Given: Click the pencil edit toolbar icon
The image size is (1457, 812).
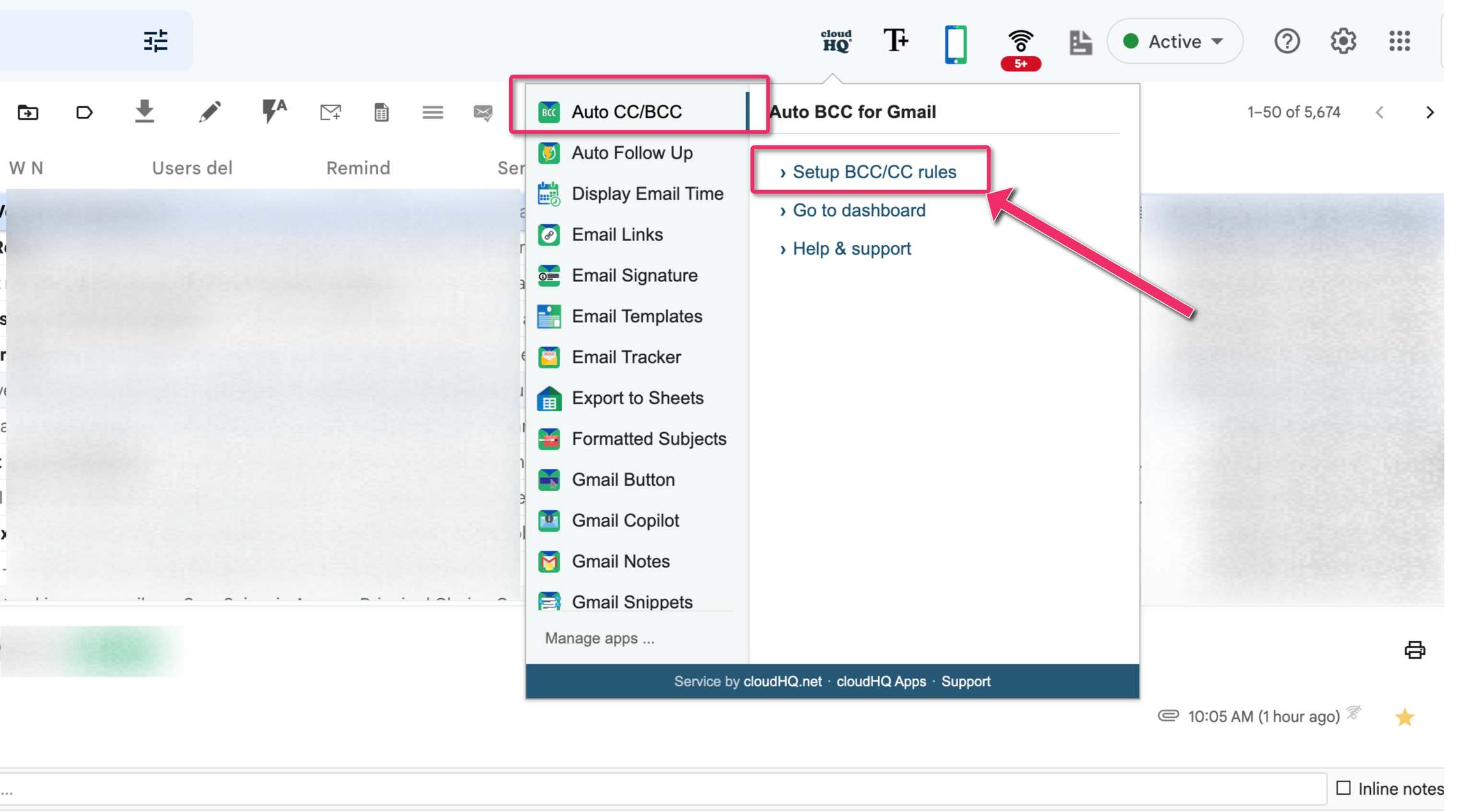Looking at the screenshot, I should point(210,112).
